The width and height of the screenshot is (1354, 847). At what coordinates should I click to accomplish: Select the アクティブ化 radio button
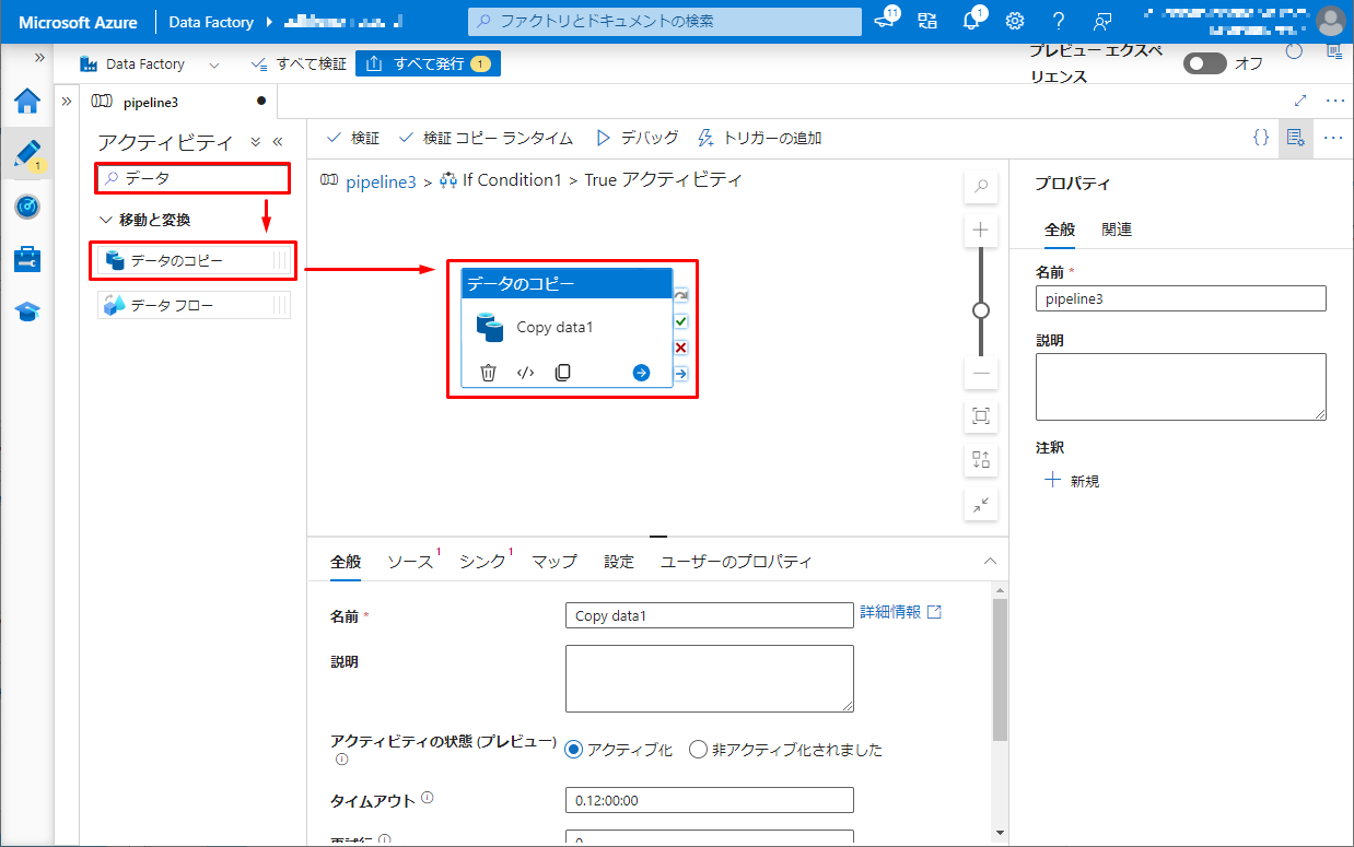tap(574, 749)
